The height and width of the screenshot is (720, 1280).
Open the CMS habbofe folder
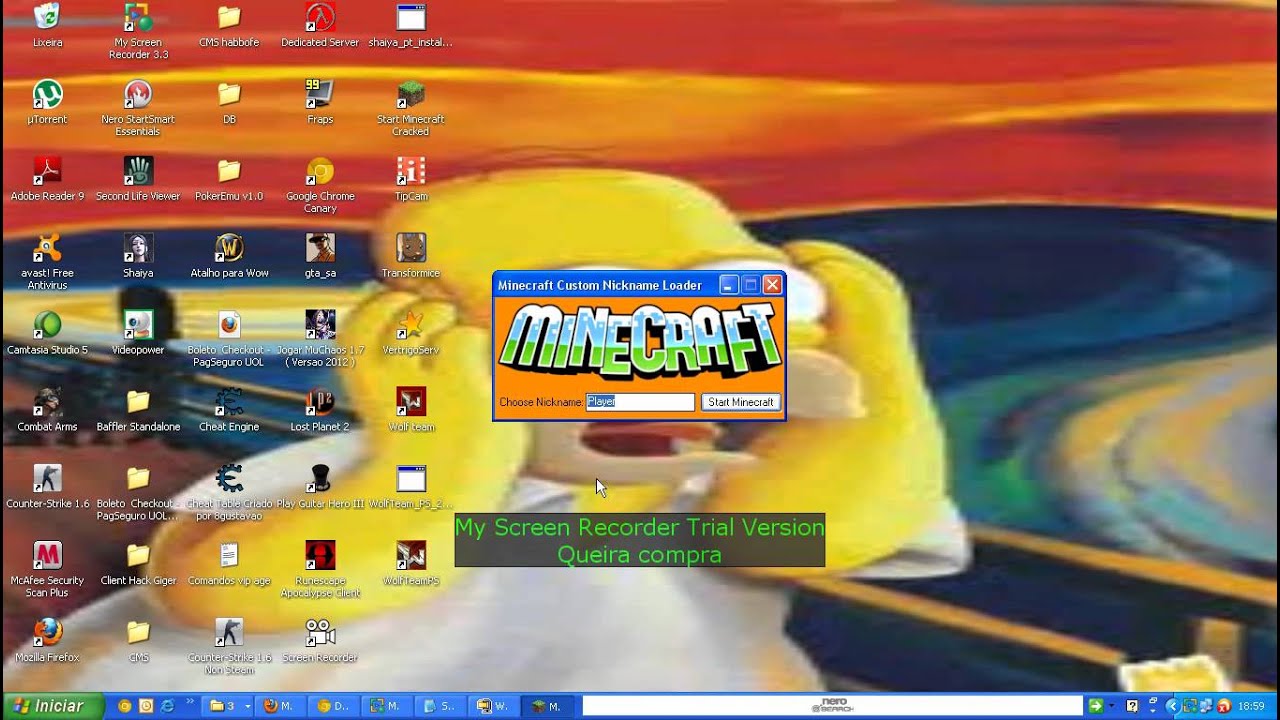pos(229,26)
